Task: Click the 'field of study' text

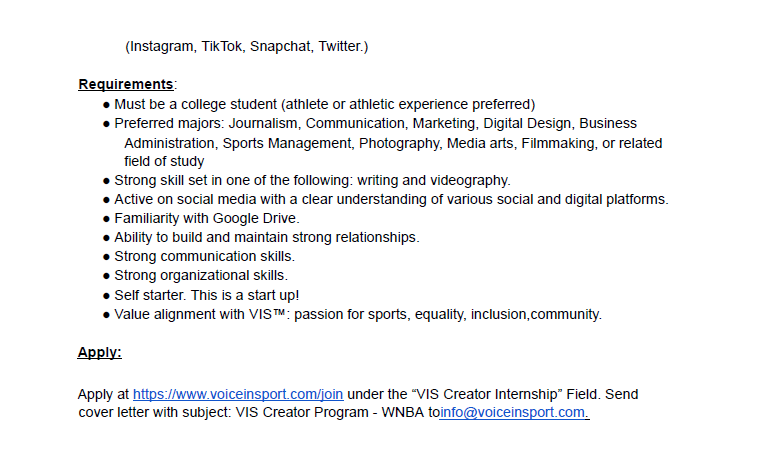Action: (164, 161)
